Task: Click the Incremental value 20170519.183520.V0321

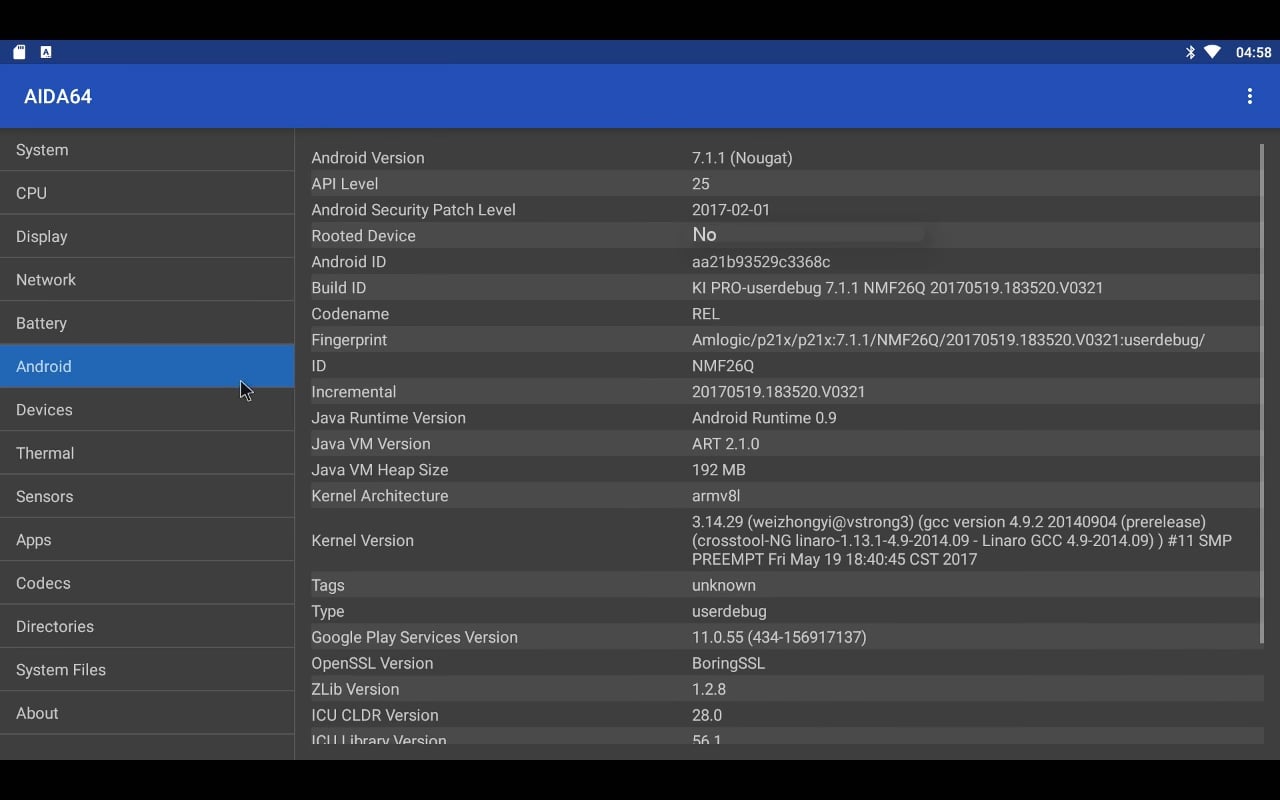Action: (x=779, y=392)
